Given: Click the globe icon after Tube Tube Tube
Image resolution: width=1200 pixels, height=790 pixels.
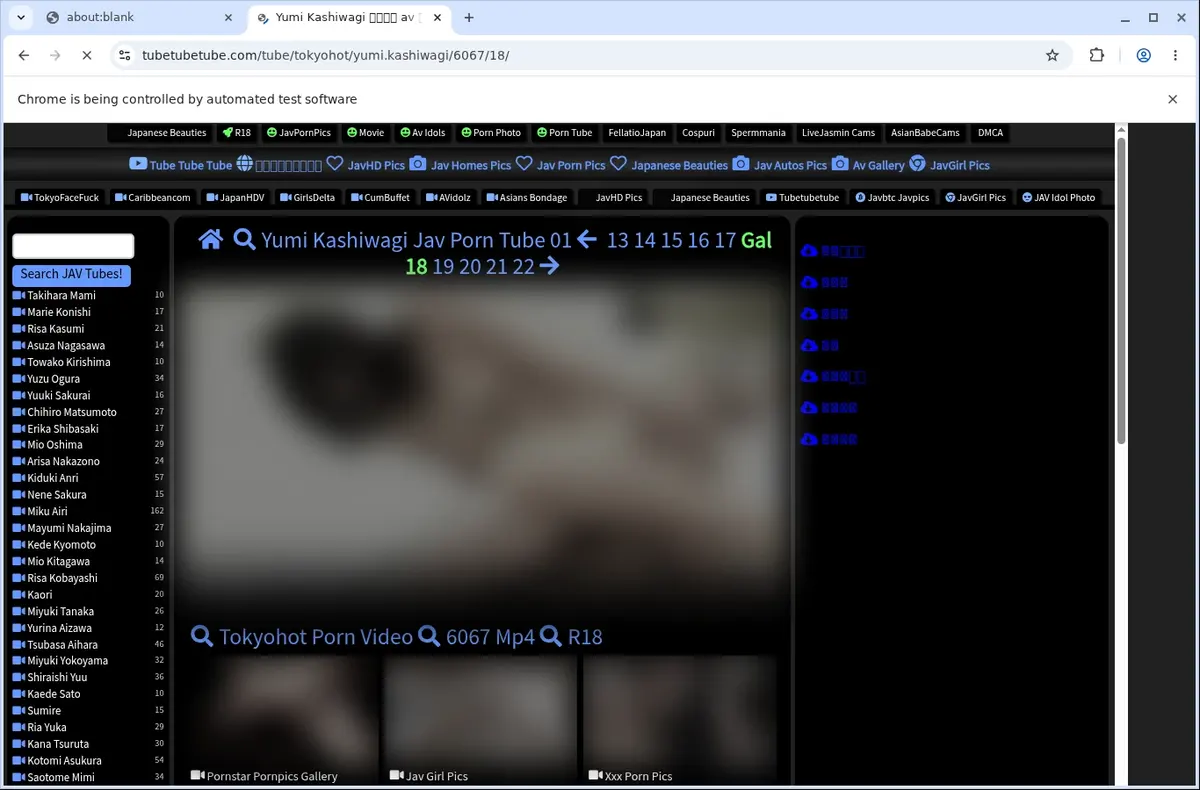Looking at the screenshot, I should [x=245, y=164].
